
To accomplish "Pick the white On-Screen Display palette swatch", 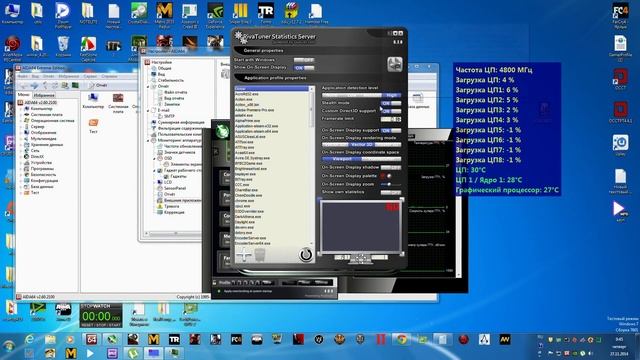I will pos(389,176).
